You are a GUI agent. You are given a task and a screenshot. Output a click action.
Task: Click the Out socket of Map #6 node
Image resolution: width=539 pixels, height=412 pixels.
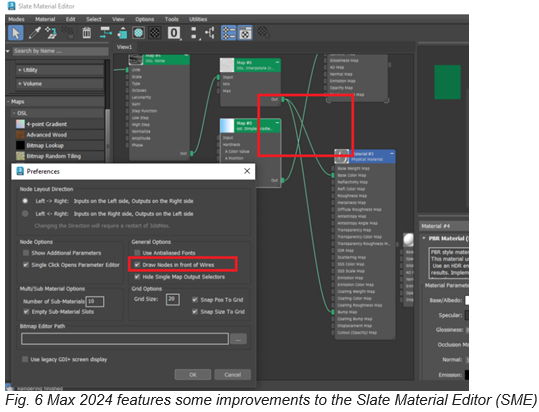click(x=283, y=100)
